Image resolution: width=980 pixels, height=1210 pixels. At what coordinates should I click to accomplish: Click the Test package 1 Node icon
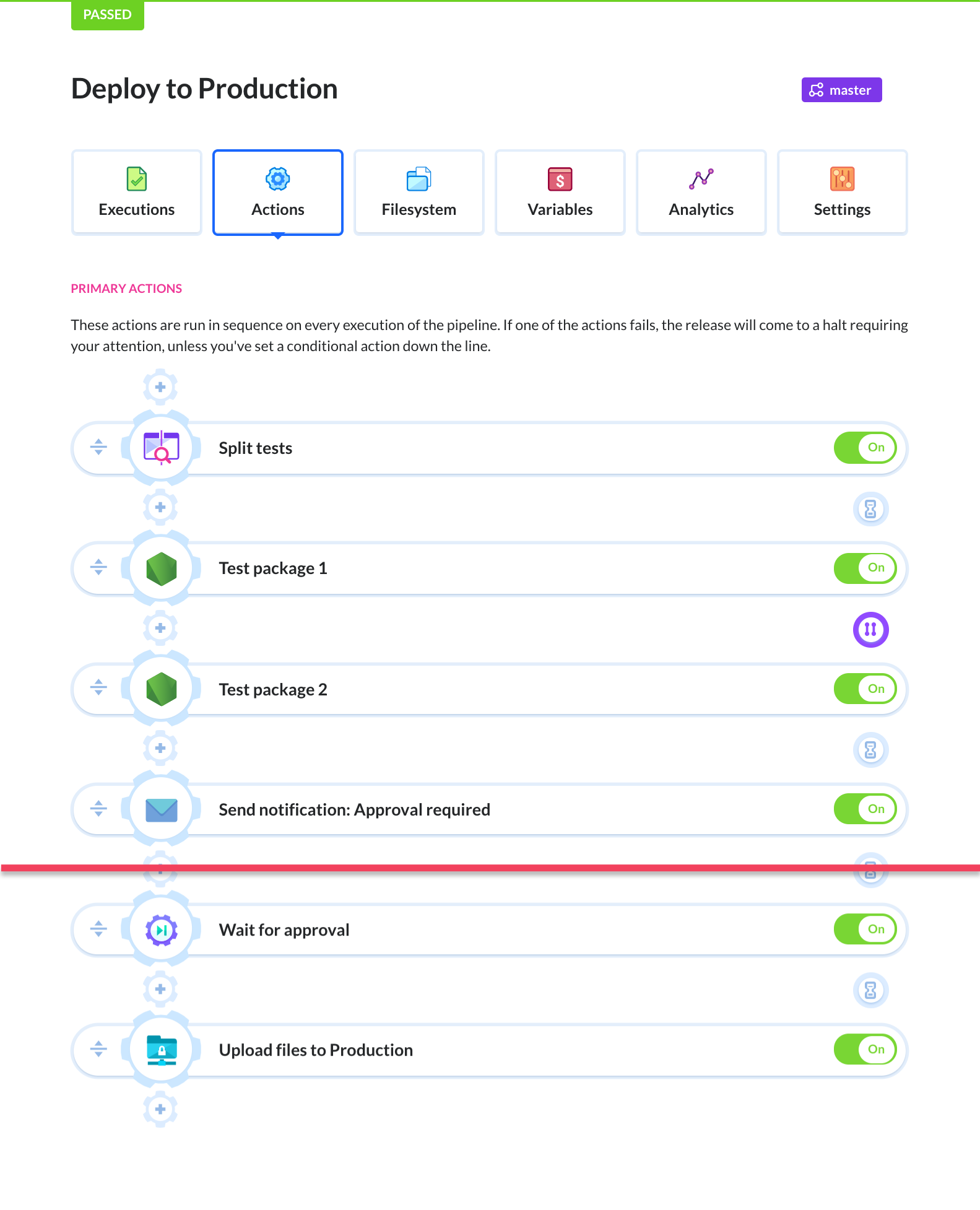click(x=162, y=568)
